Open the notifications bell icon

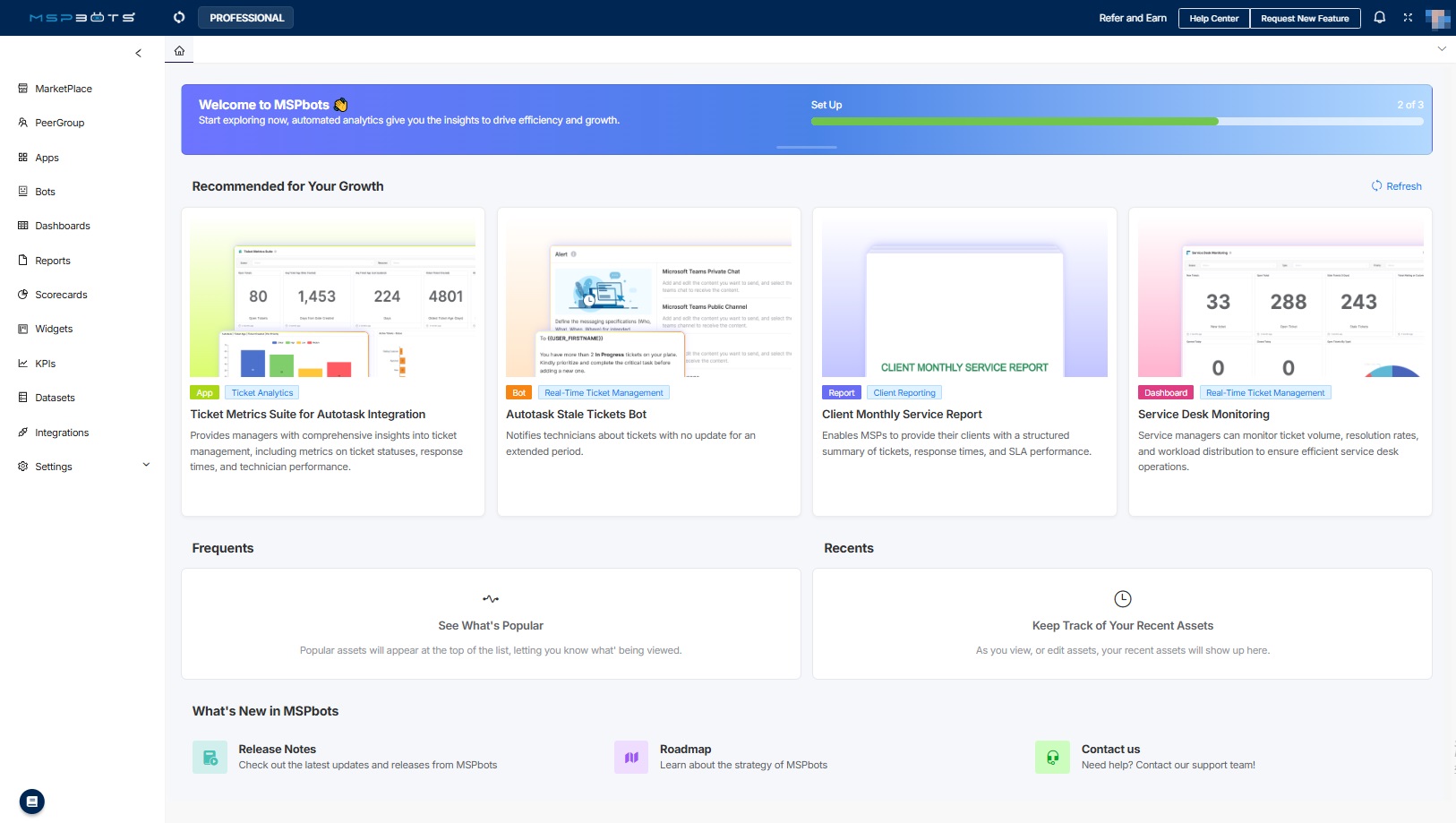pyautogui.click(x=1379, y=17)
